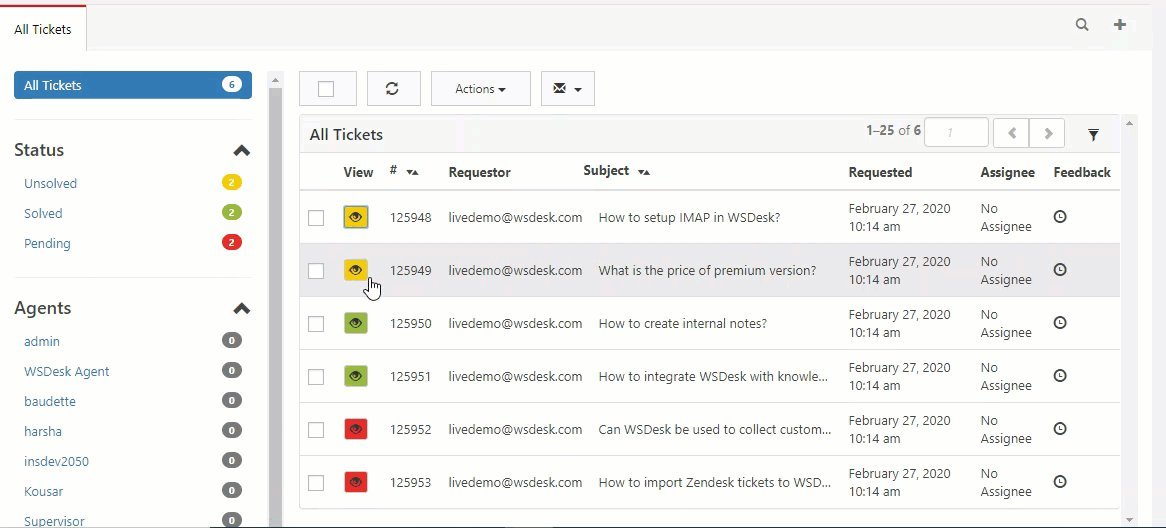This screenshot has height=528, width=1166.
Task: Collapse the Agents section chevron
Action: click(x=242, y=309)
